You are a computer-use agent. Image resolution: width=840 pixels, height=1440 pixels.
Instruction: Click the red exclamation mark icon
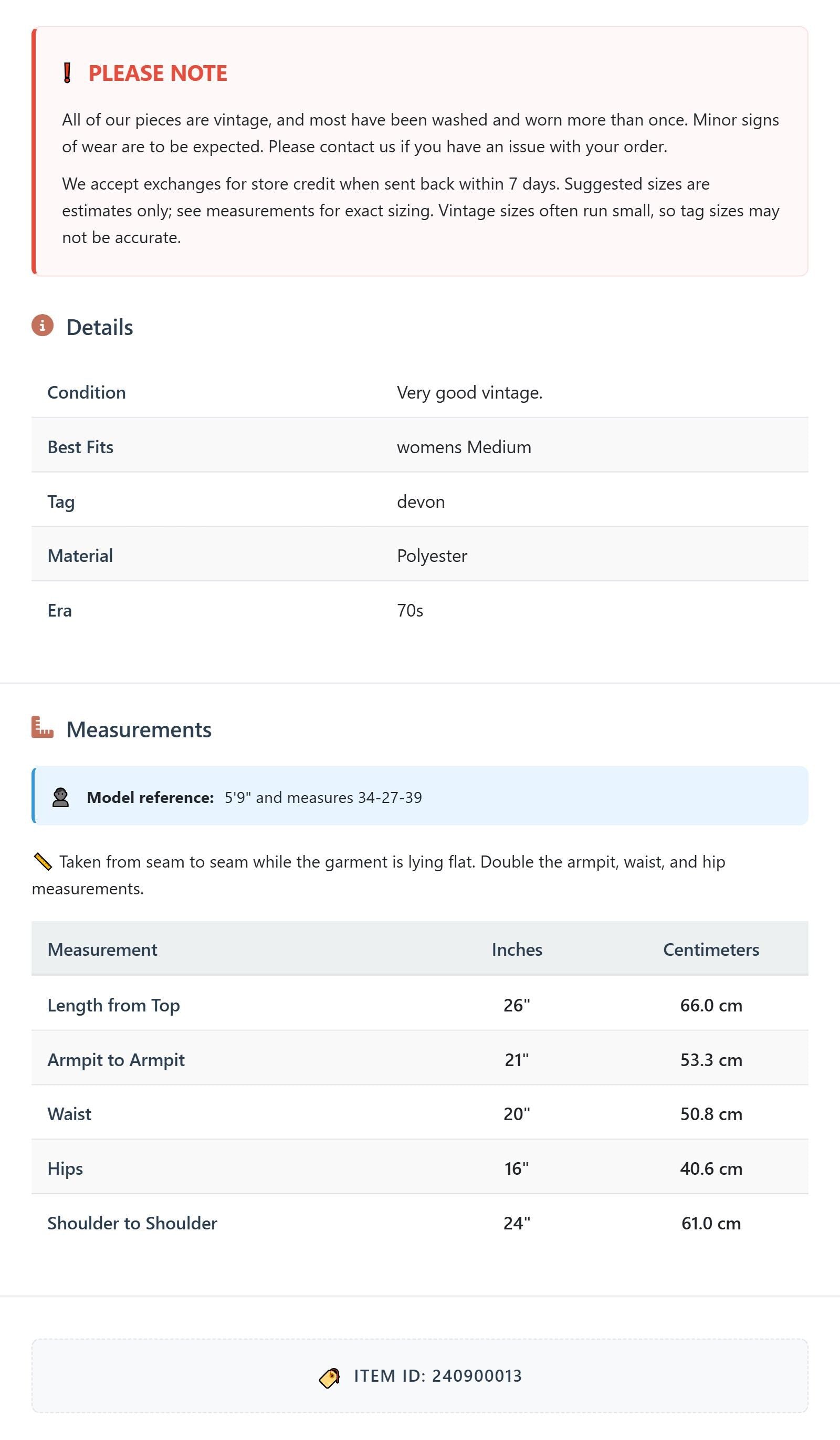point(67,73)
